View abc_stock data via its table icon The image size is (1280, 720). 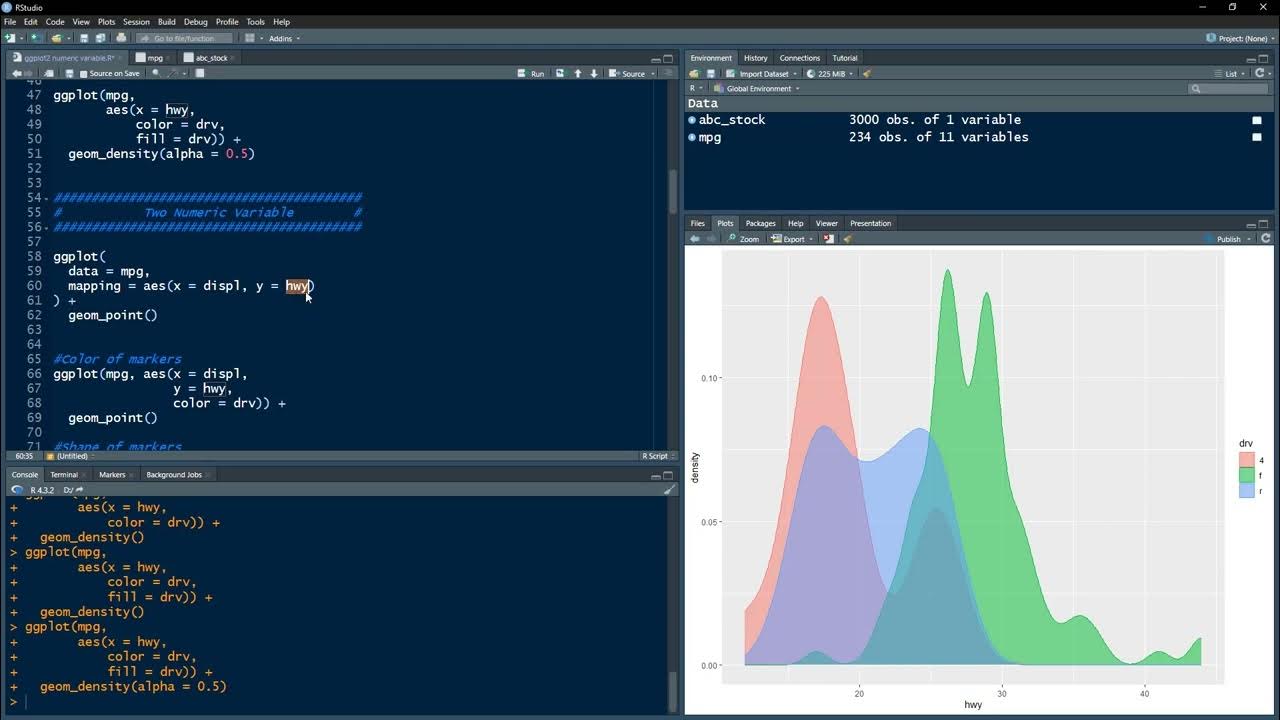(x=1257, y=120)
